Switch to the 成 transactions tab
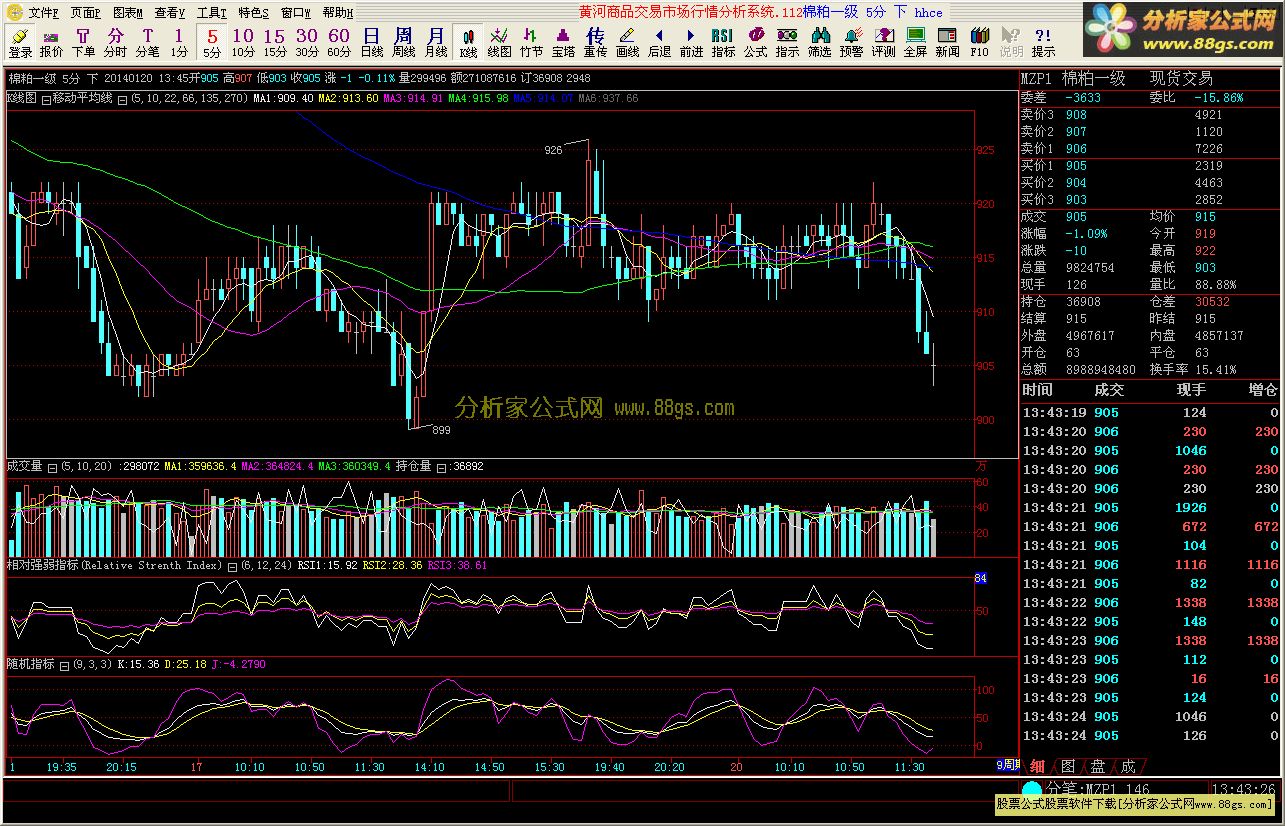This screenshot has width=1285, height=826. [x=1128, y=766]
